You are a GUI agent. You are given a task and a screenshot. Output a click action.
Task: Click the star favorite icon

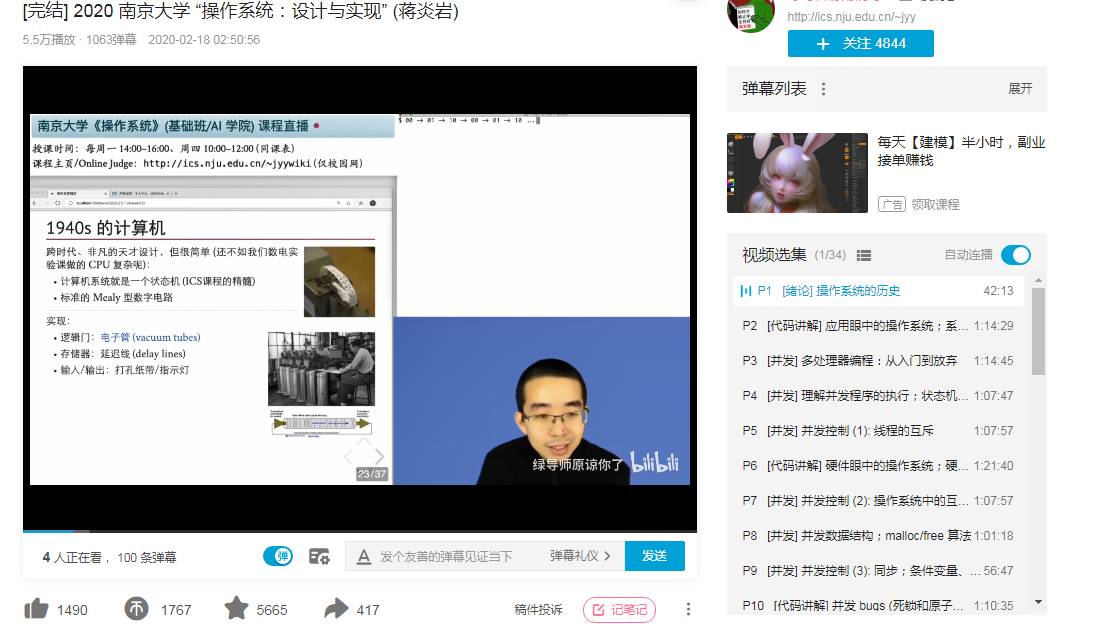pos(236,608)
